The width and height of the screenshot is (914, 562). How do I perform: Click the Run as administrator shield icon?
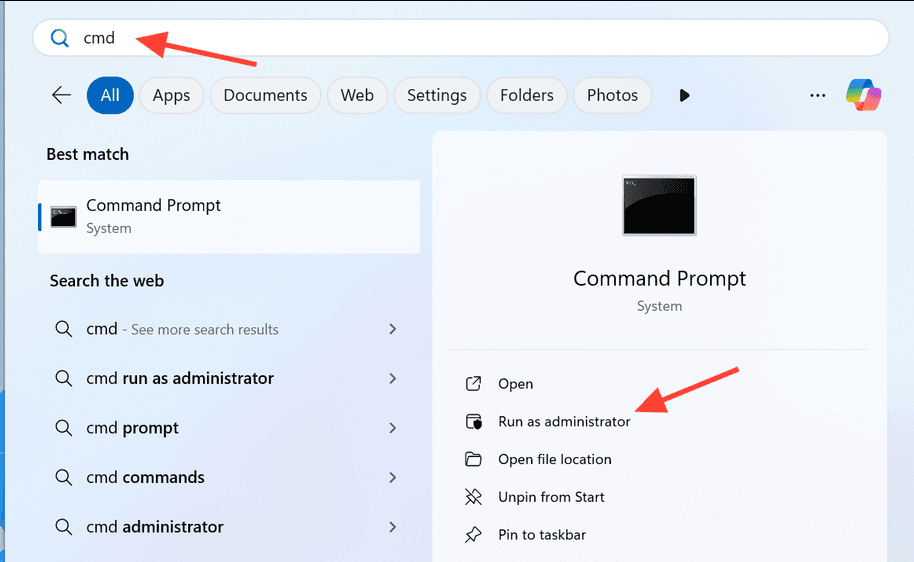(474, 422)
